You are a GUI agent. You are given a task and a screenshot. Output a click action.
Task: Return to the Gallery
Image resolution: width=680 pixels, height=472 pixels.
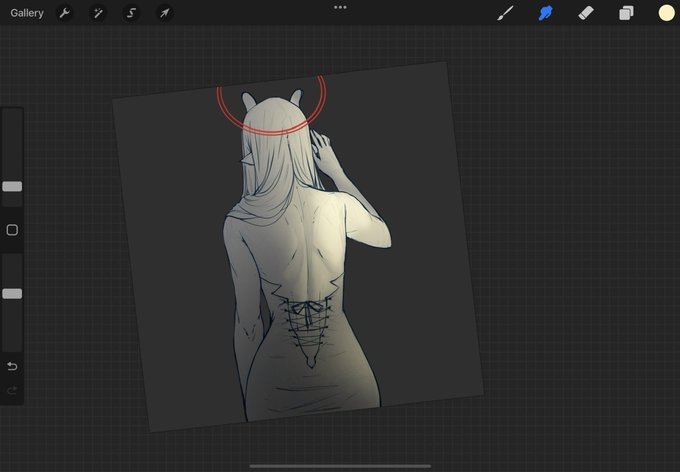(27, 13)
